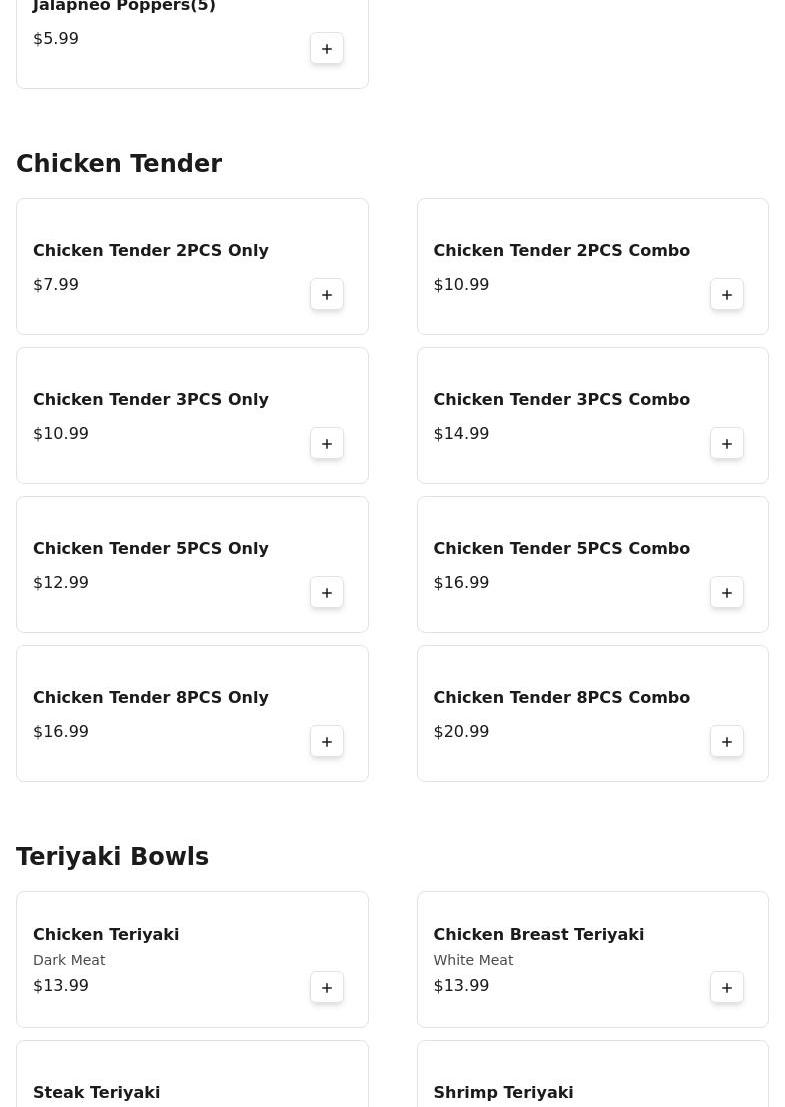
Task: Click the Shrimp Teriyaki item name
Action: (x=503, y=1093)
